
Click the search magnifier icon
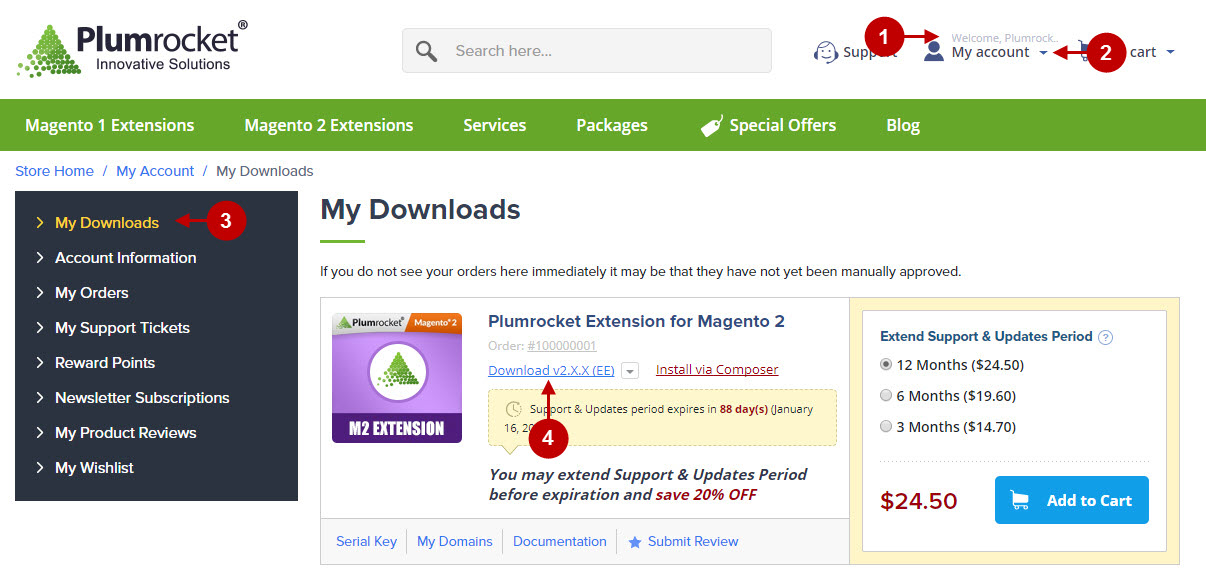424,50
